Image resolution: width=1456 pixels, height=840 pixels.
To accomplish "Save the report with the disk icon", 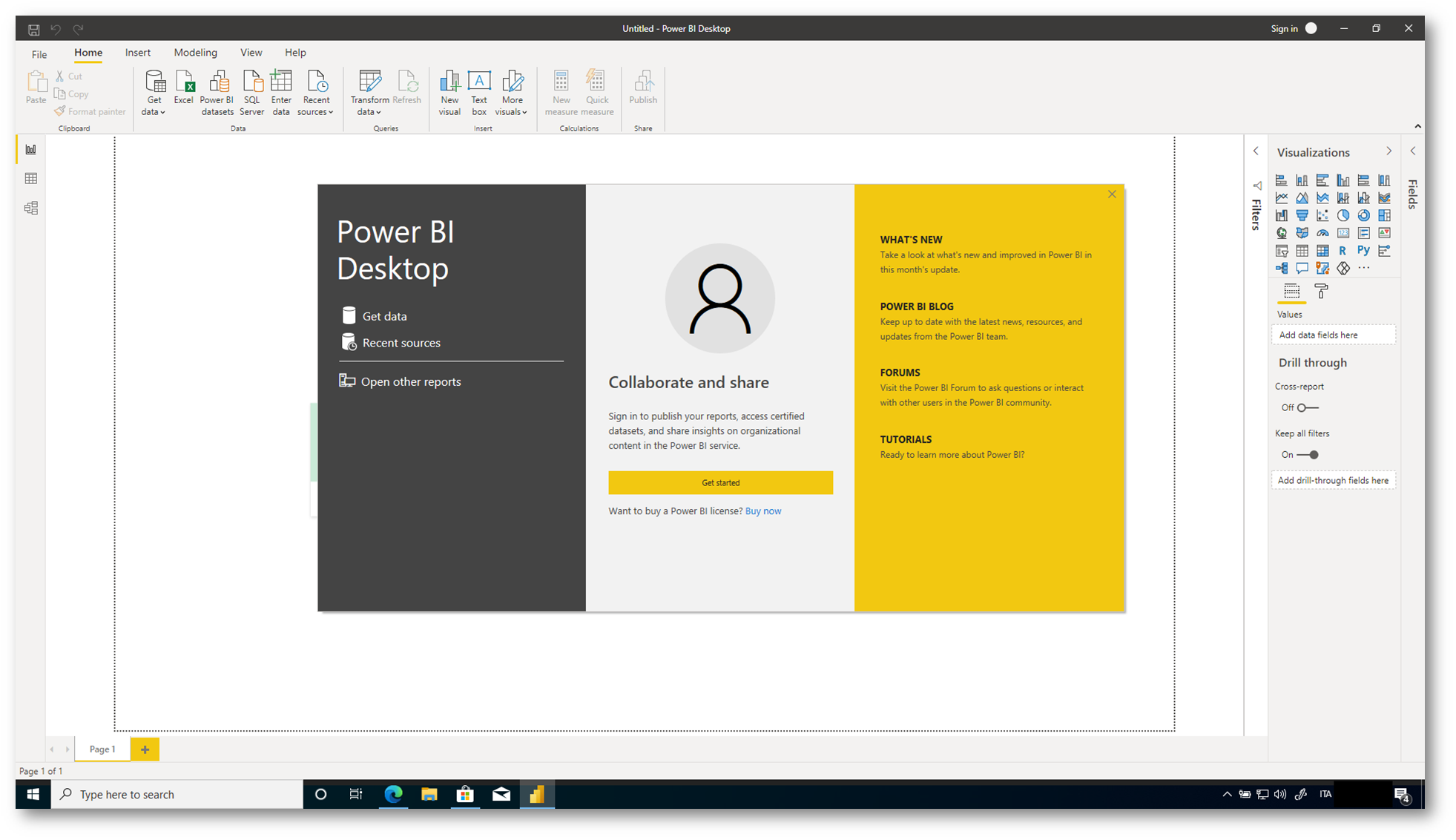I will coord(33,29).
